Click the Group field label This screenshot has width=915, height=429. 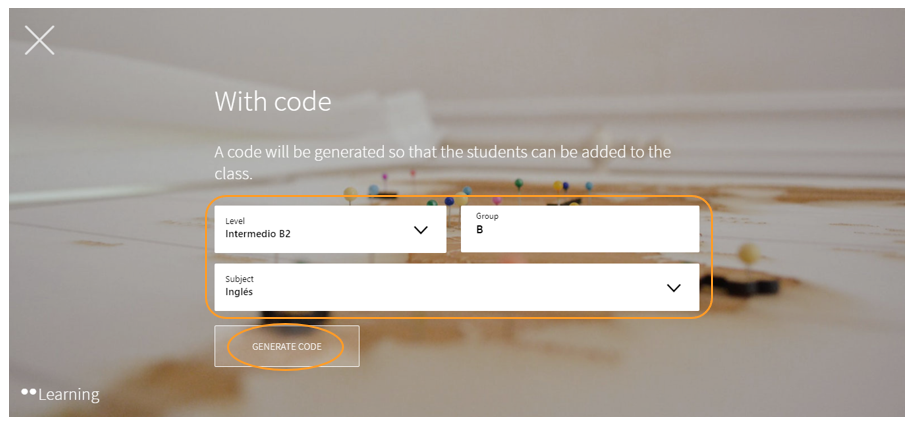[x=487, y=216]
